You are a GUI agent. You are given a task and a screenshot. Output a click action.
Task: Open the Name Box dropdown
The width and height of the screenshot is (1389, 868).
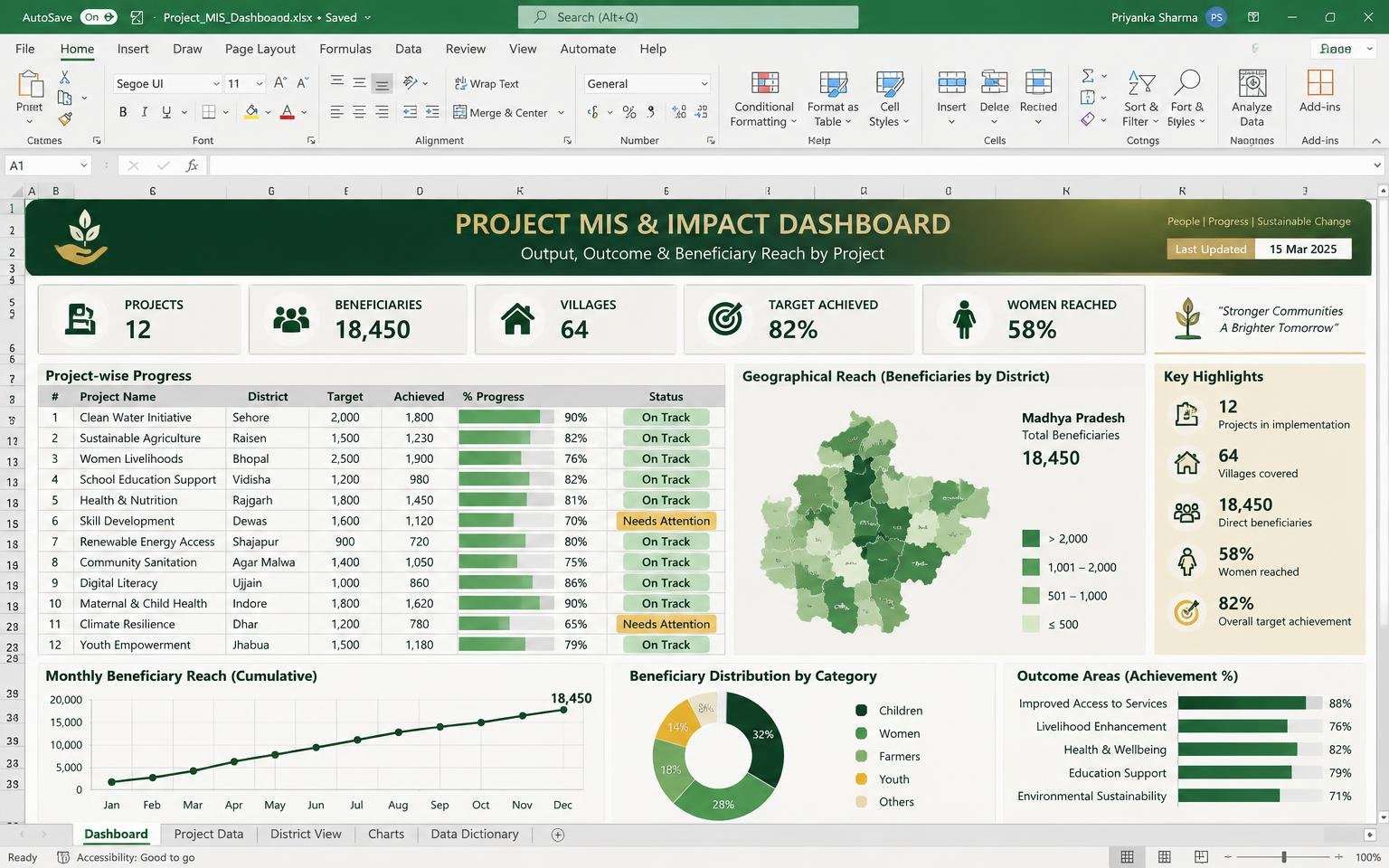[83, 165]
